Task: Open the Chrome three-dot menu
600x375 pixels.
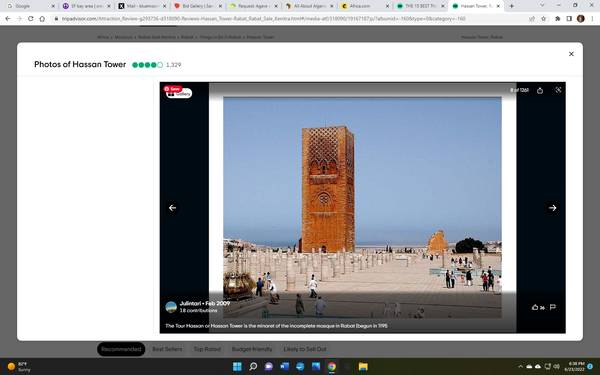Action: click(x=592, y=18)
